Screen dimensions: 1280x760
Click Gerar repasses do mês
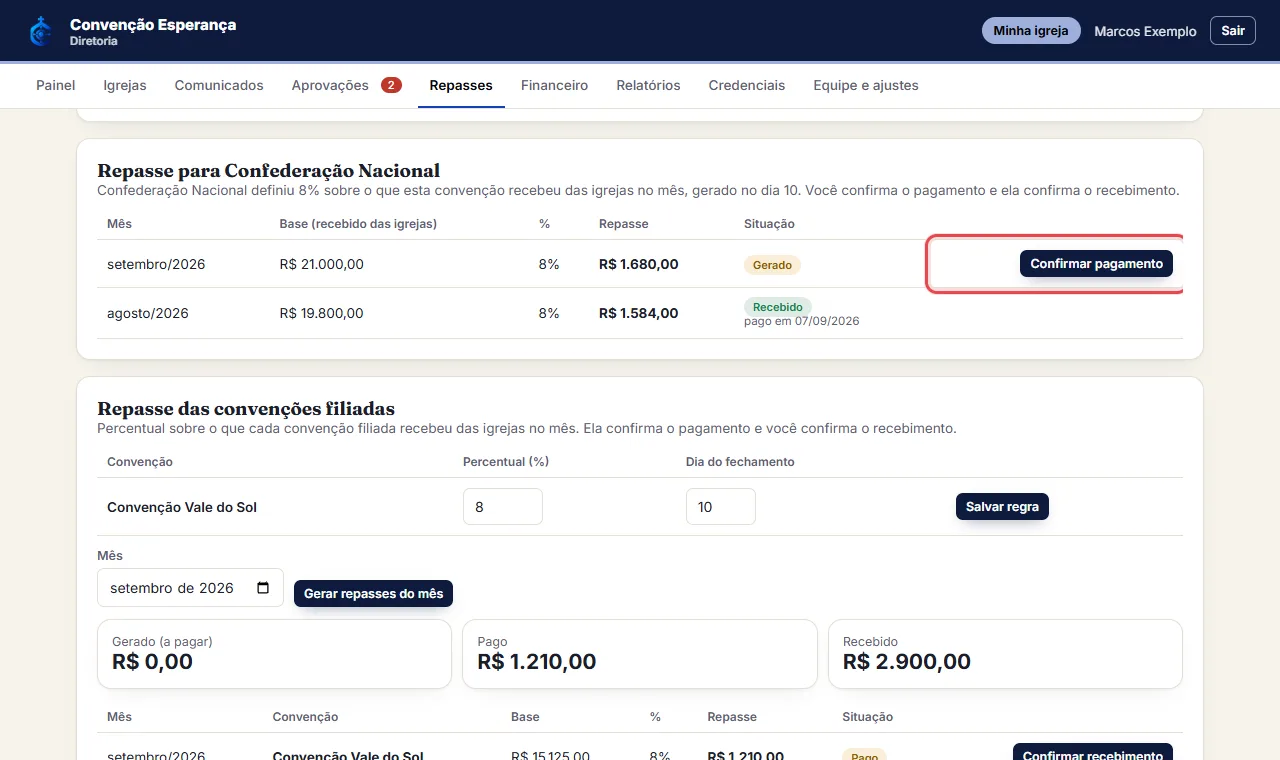point(373,594)
